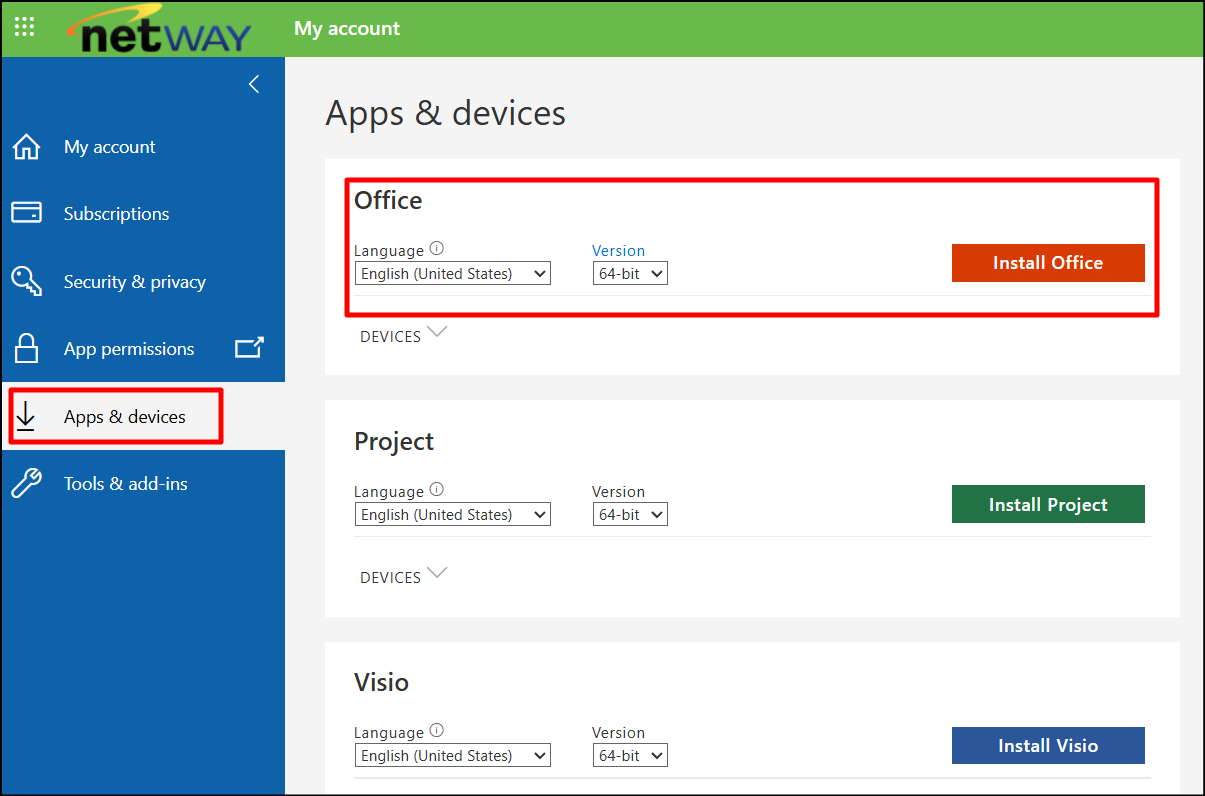Click the Install Visio button

click(x=1047, y=746)
